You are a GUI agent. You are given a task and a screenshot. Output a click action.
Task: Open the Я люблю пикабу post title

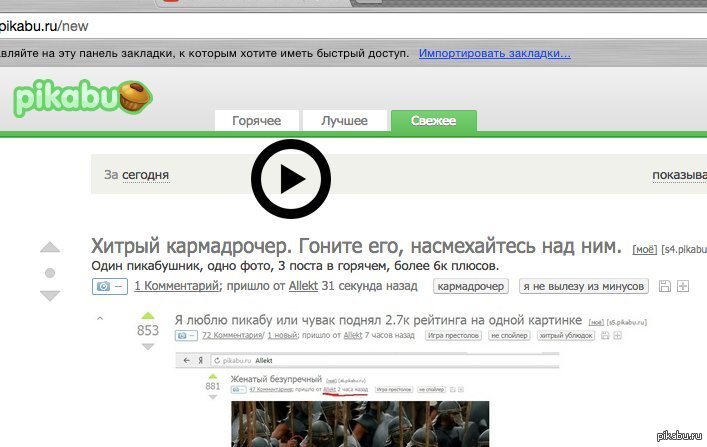click(x=378, y=320)
